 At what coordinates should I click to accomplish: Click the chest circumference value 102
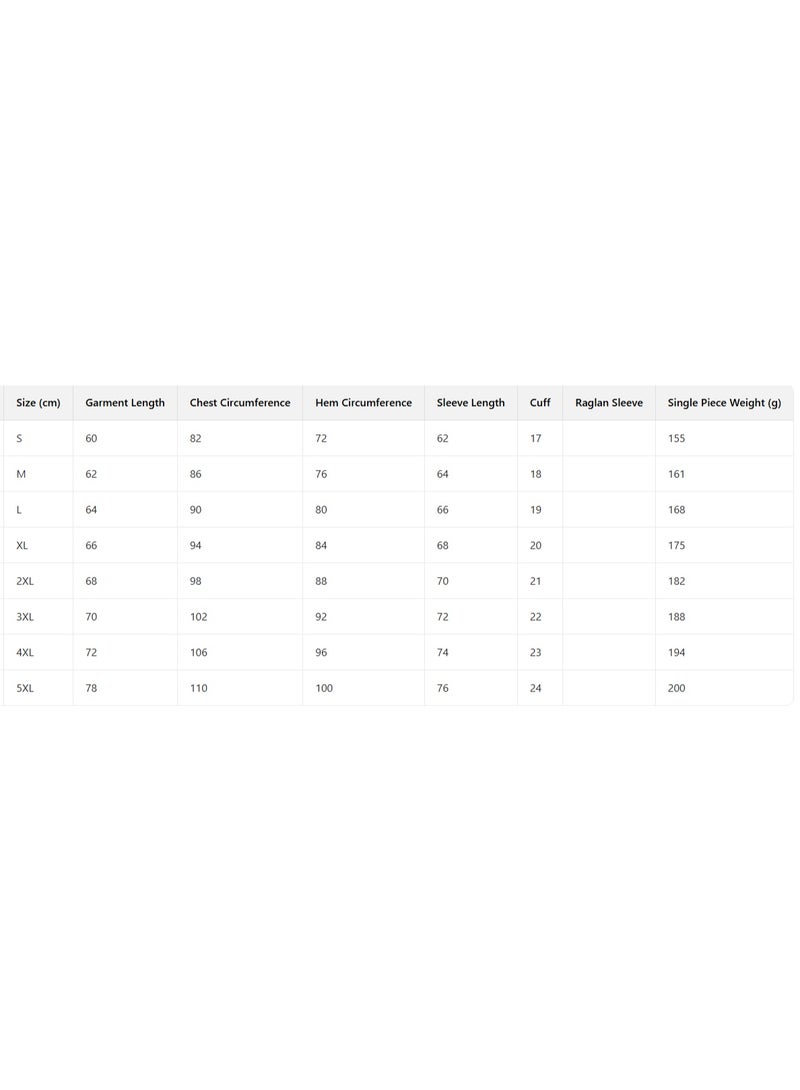(199, 617)
